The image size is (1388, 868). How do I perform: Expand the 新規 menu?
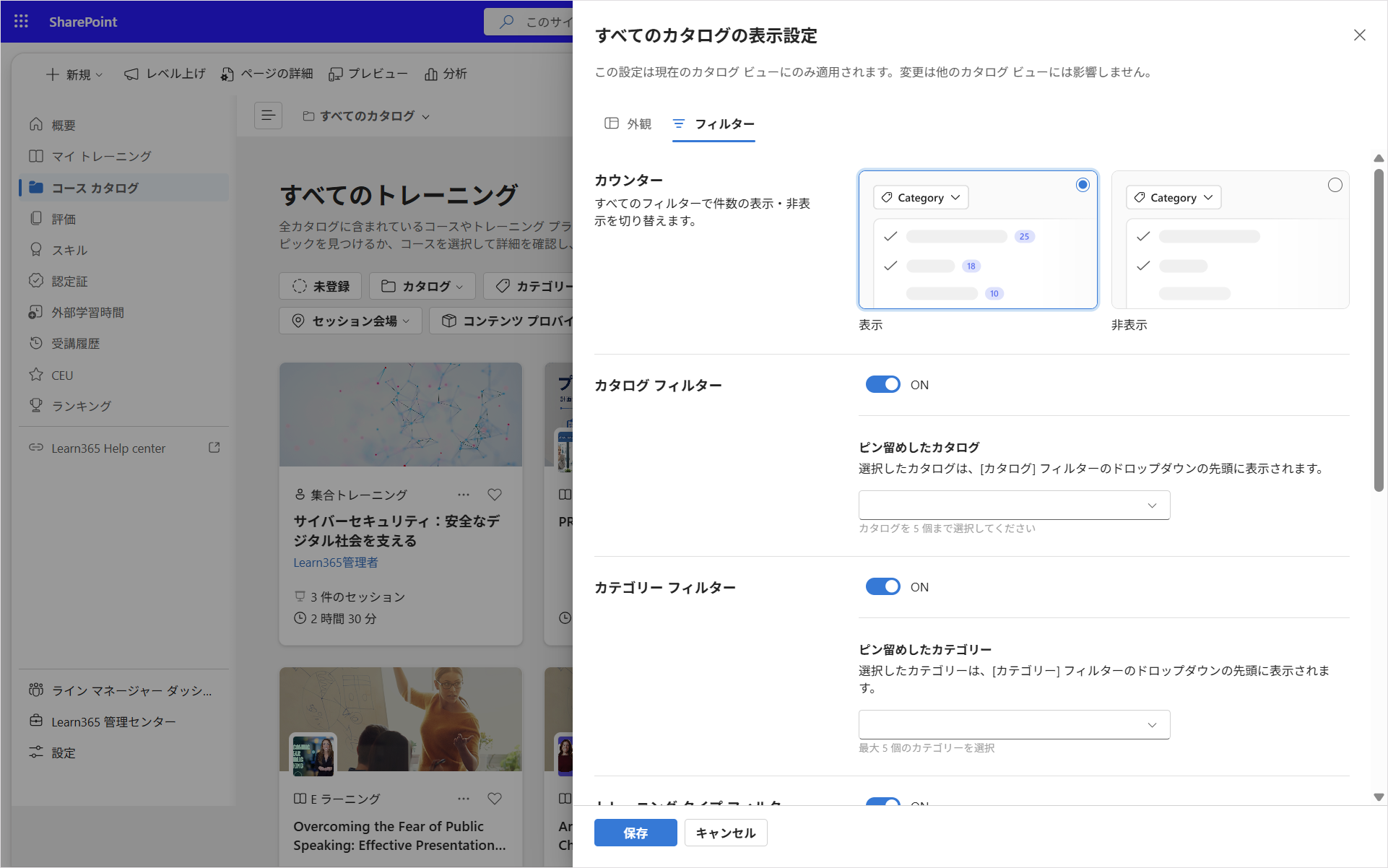(74, 74)
